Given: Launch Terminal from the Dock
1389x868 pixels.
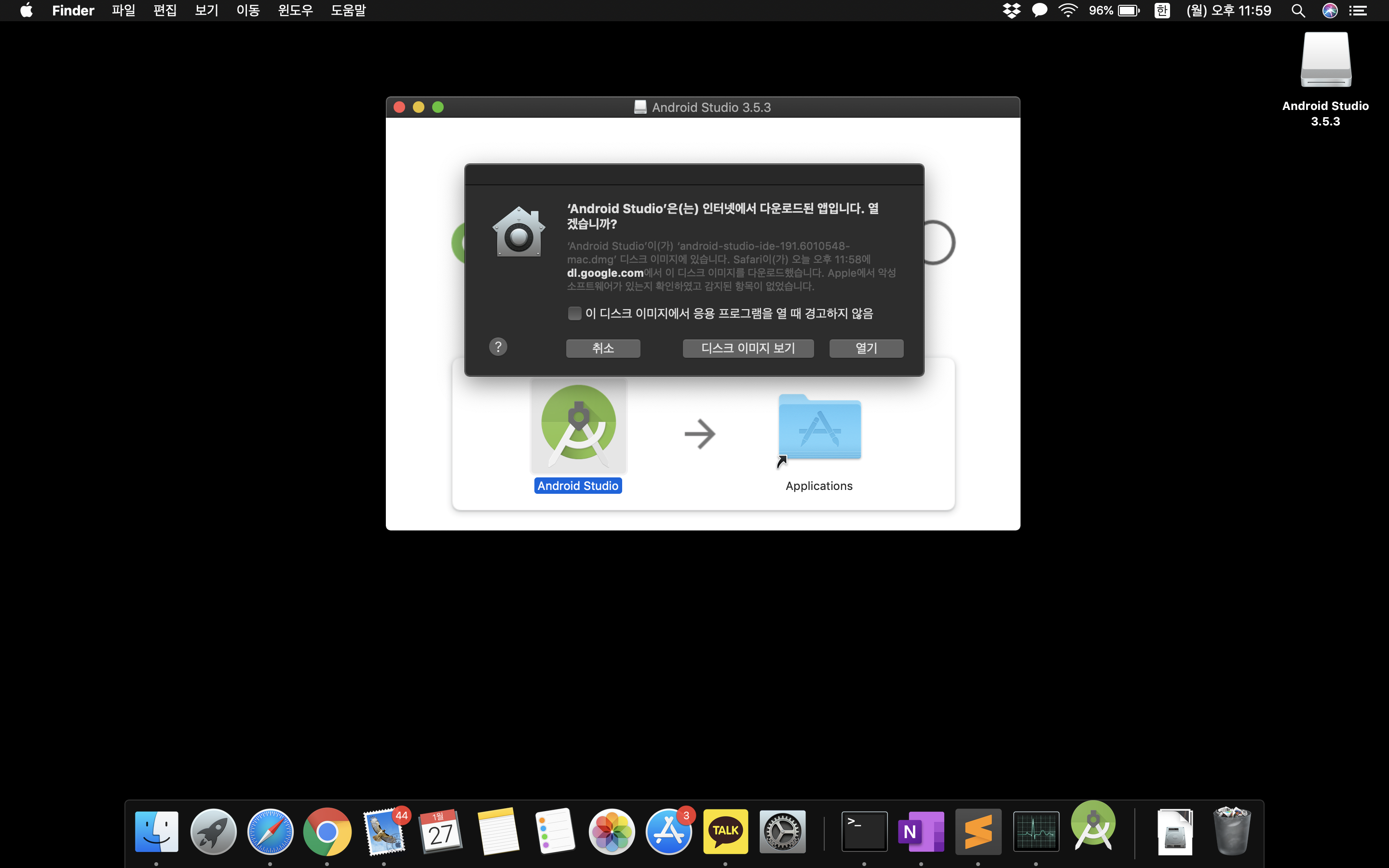Looking at the screenshot, I should click(x=864, y=831).
